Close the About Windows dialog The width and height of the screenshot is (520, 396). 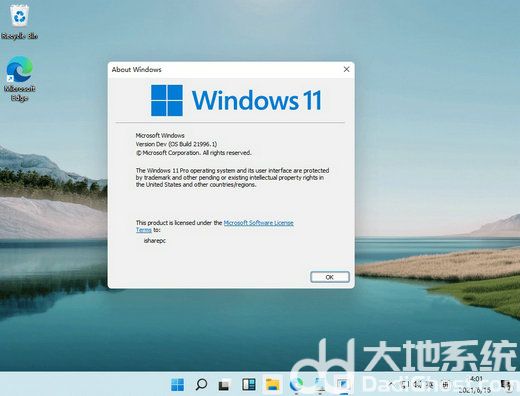coord(346,69)
